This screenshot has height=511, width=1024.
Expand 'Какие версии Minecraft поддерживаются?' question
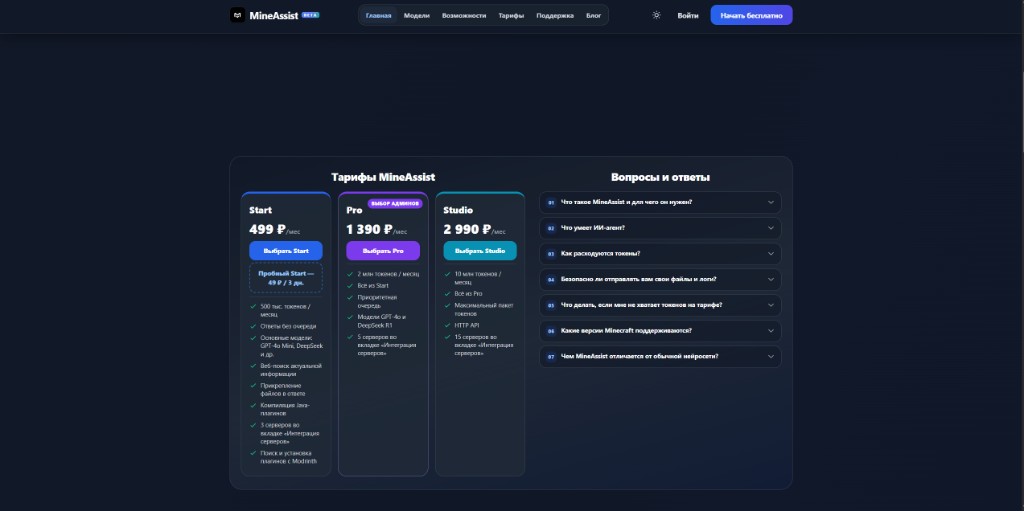click(660, 331)
